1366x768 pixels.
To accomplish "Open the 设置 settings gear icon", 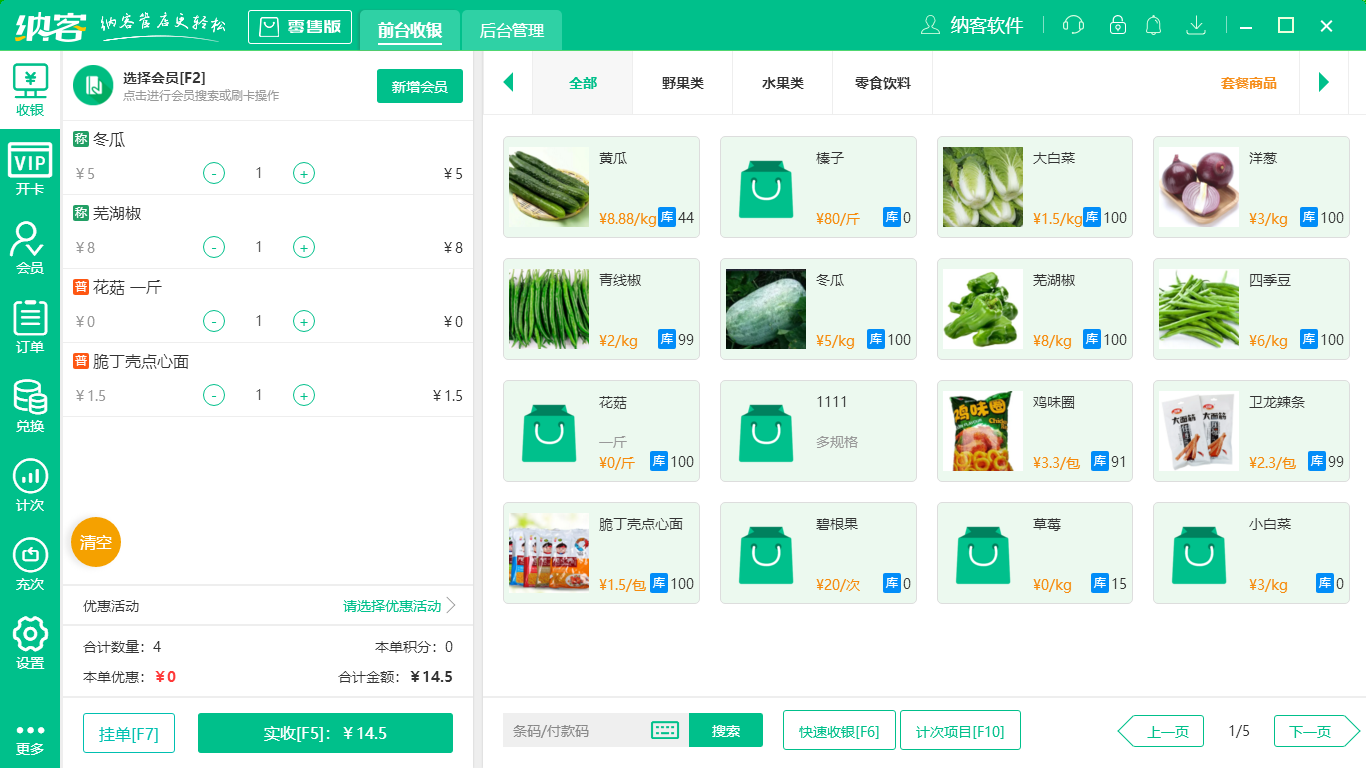I will [x=30, y=643].
